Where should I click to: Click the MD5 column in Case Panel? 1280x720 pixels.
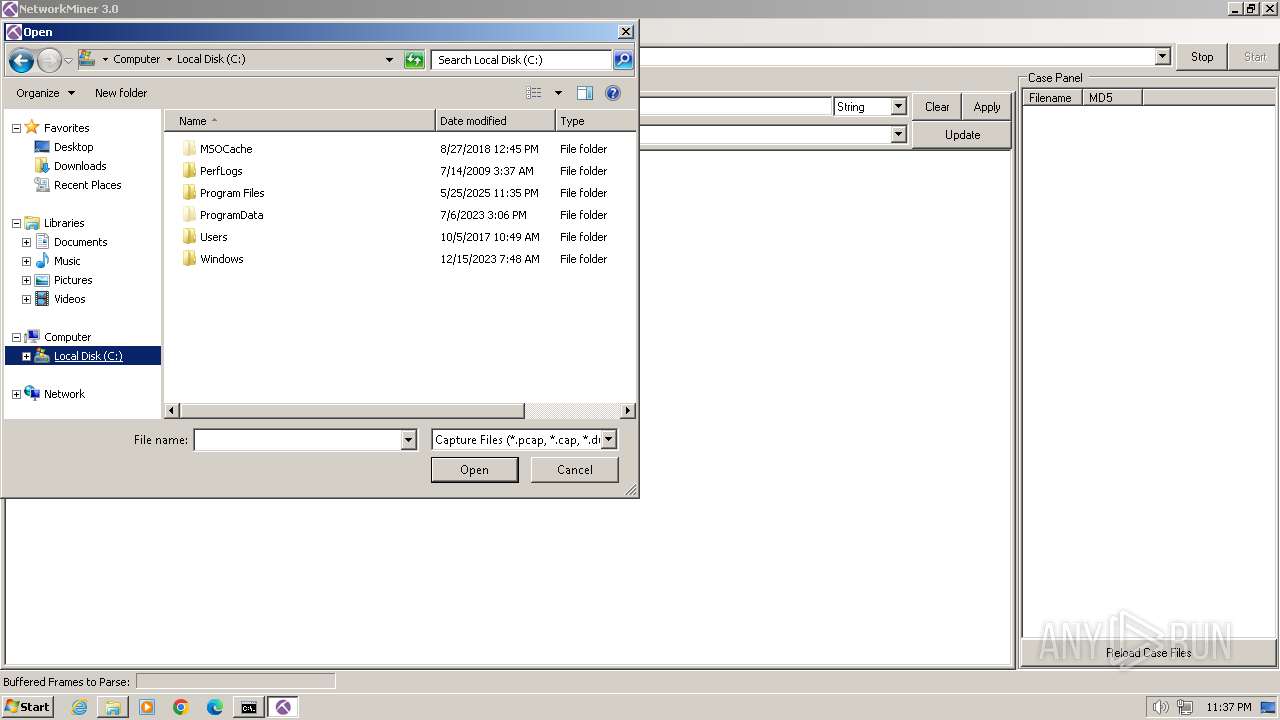coord(1112,98)
